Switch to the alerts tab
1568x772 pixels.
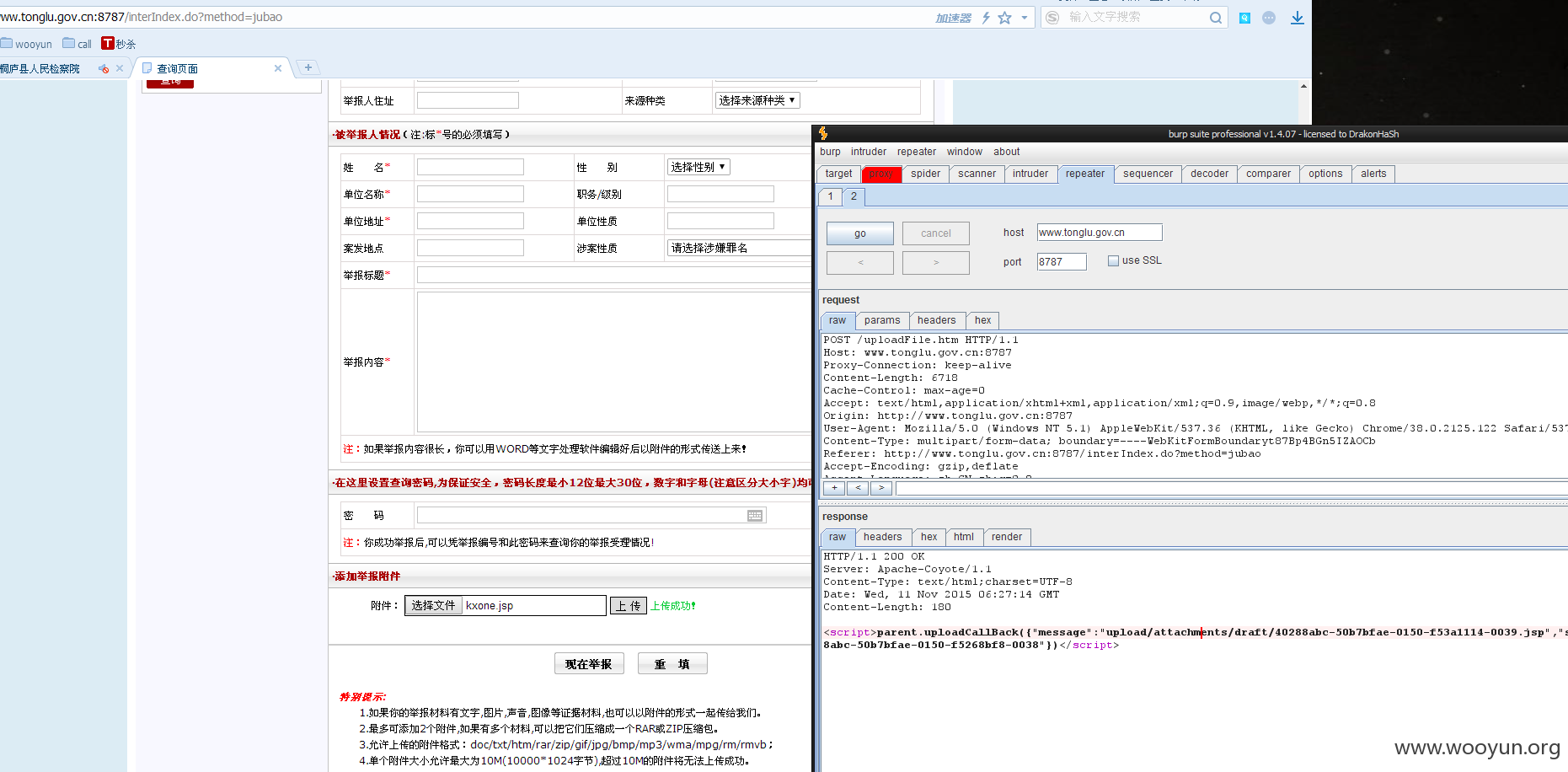click(x=1373, y=174)
